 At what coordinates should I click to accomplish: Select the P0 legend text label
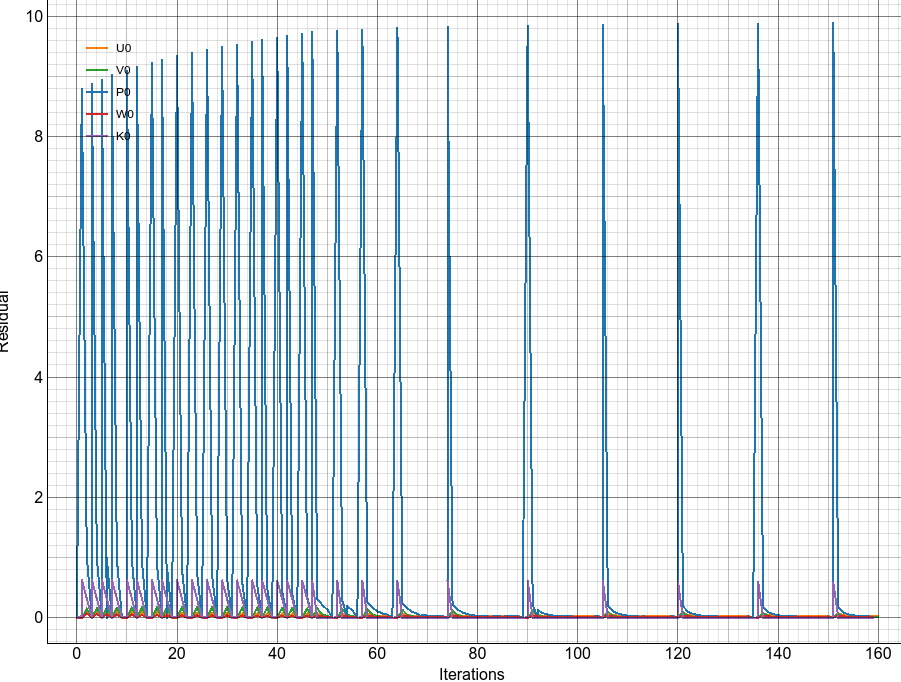point(124,92)
